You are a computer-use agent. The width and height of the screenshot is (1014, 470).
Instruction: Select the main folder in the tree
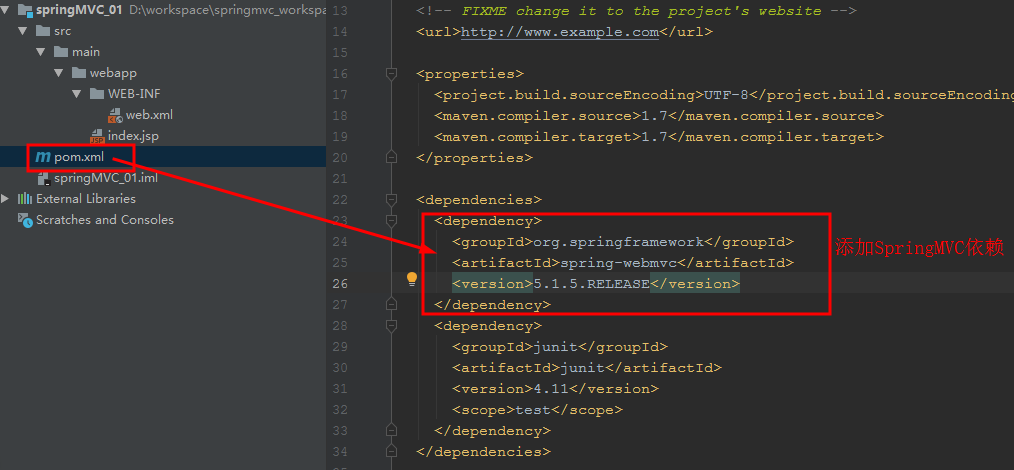[x=86, y=52]
